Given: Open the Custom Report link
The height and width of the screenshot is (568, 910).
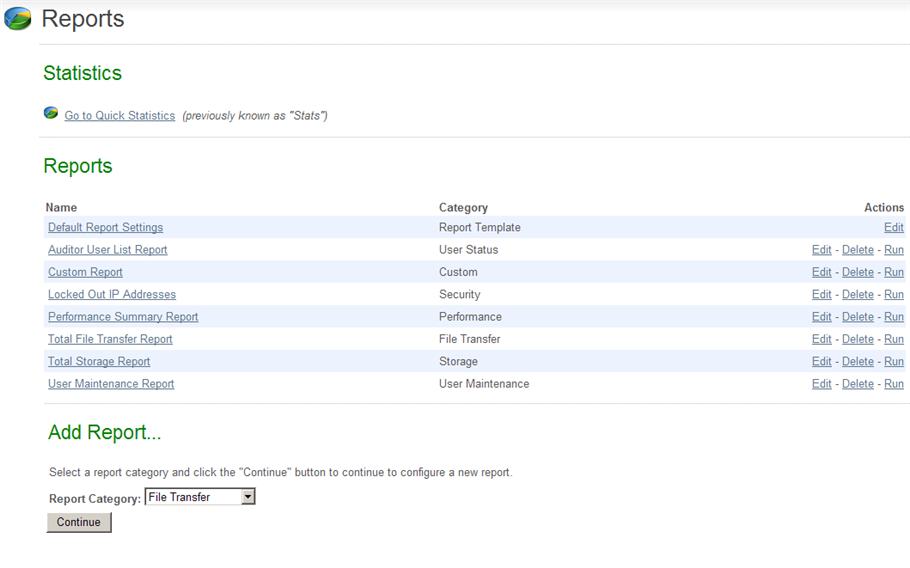Looking at the screenshot, I should 85,272.
